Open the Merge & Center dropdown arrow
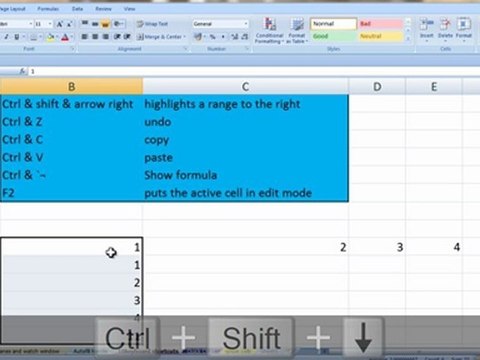Image resolution: width=480 pixels, height=360 pixels. click(x=185, y=37)
